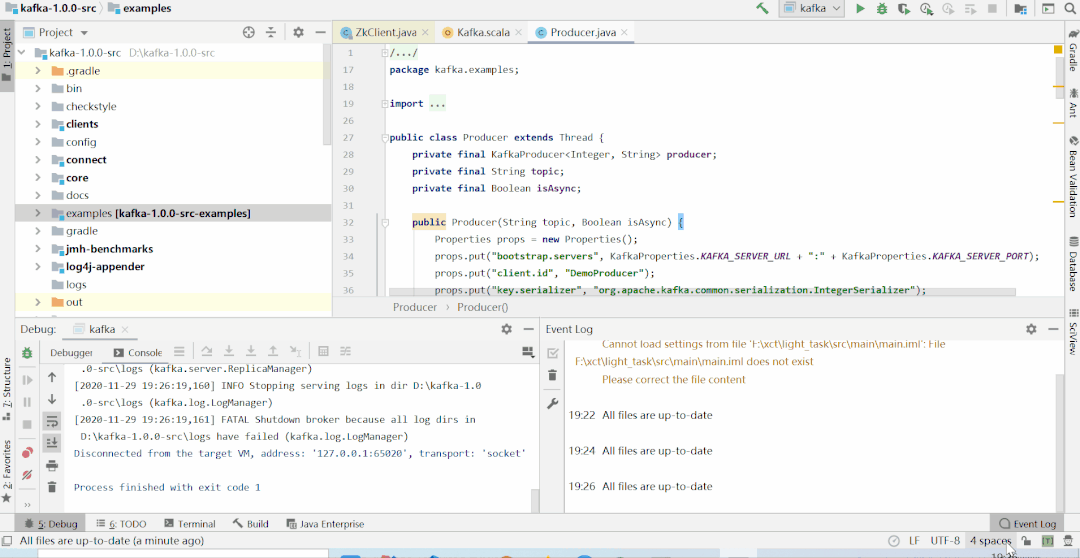Expand the examples module folder
The width and height of the screenshot is (1080, 558).
[38, 214]
